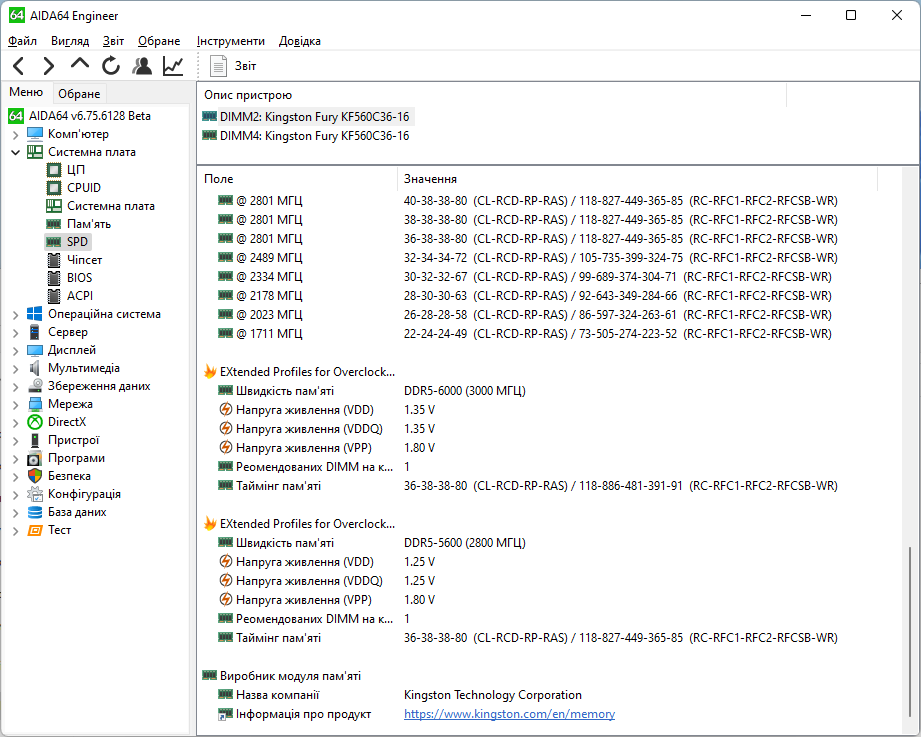Click the Звіт report document icon

click(219, 66)
